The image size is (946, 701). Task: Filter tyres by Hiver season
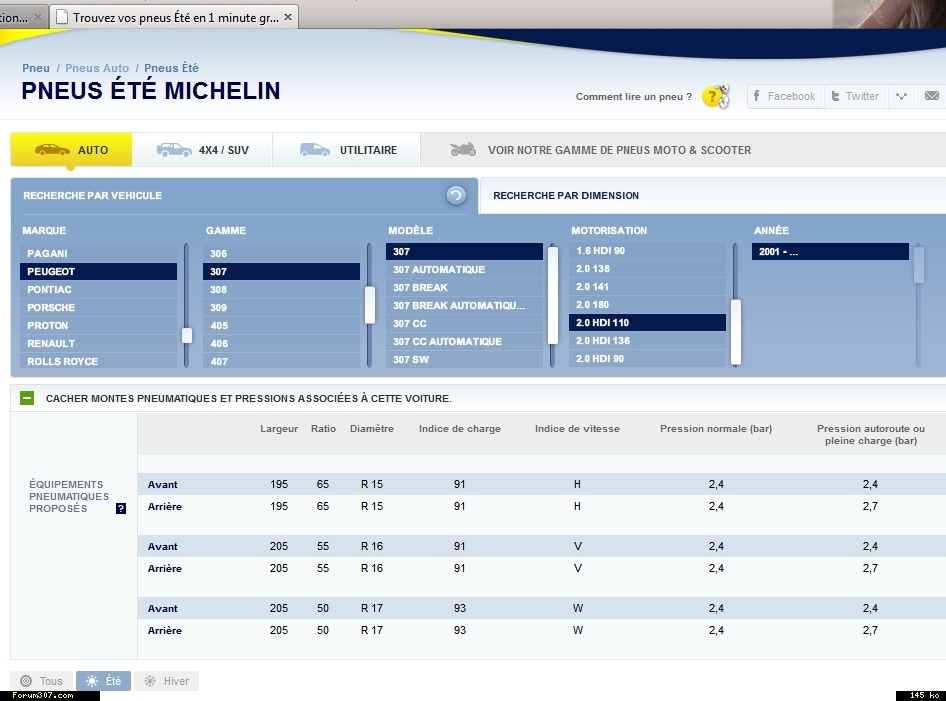[167, 681]
